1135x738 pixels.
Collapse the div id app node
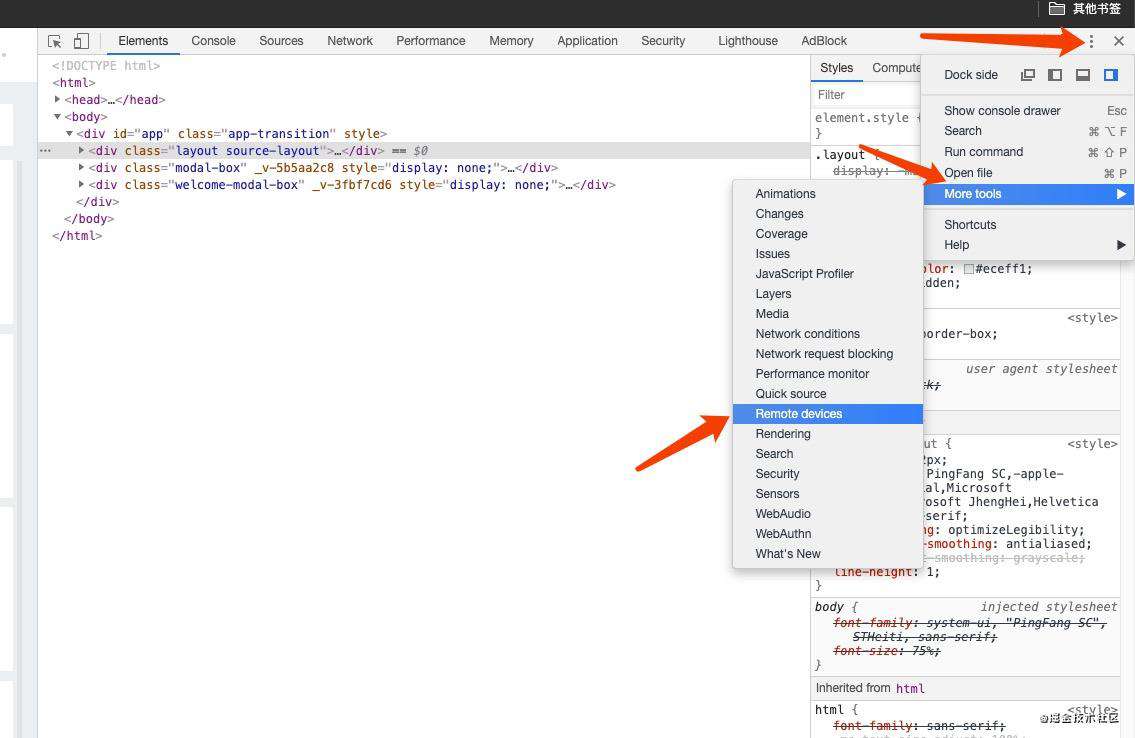click(x=69, y=134)
